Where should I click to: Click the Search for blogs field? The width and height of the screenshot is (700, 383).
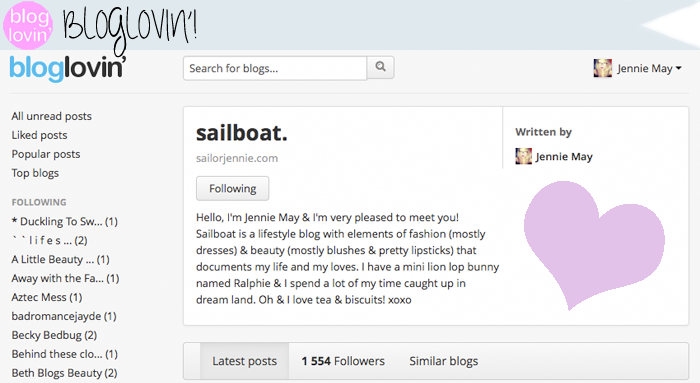[x=275, y=68]
